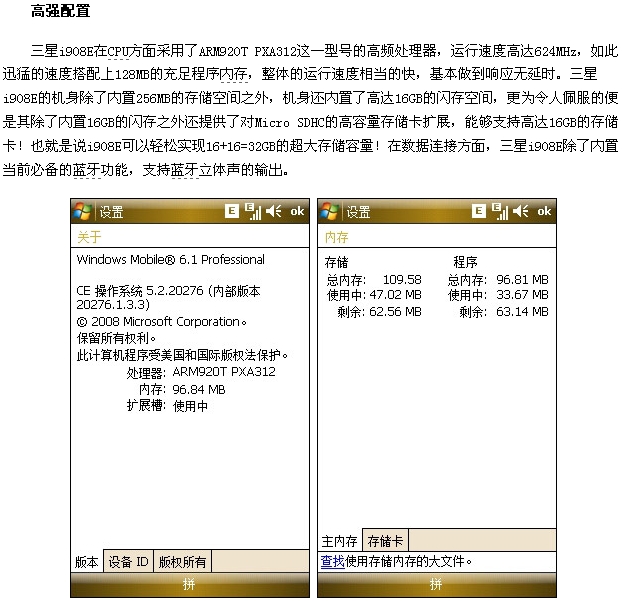Screen dimensions: 622x601
Task: Click the first underlined 蓝牙 keyword
Action: coord(87,170)
